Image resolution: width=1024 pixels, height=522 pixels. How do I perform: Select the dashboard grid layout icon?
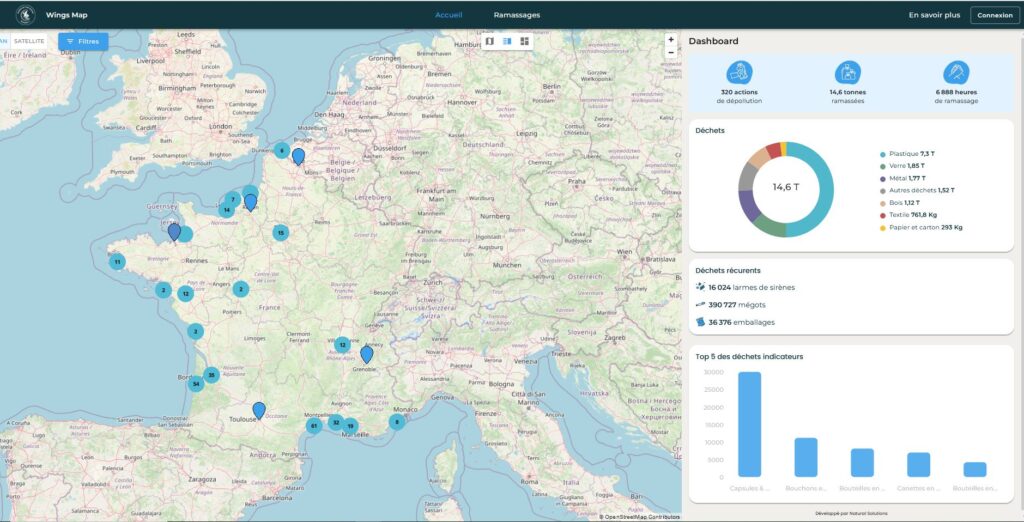tap(524, 41)
